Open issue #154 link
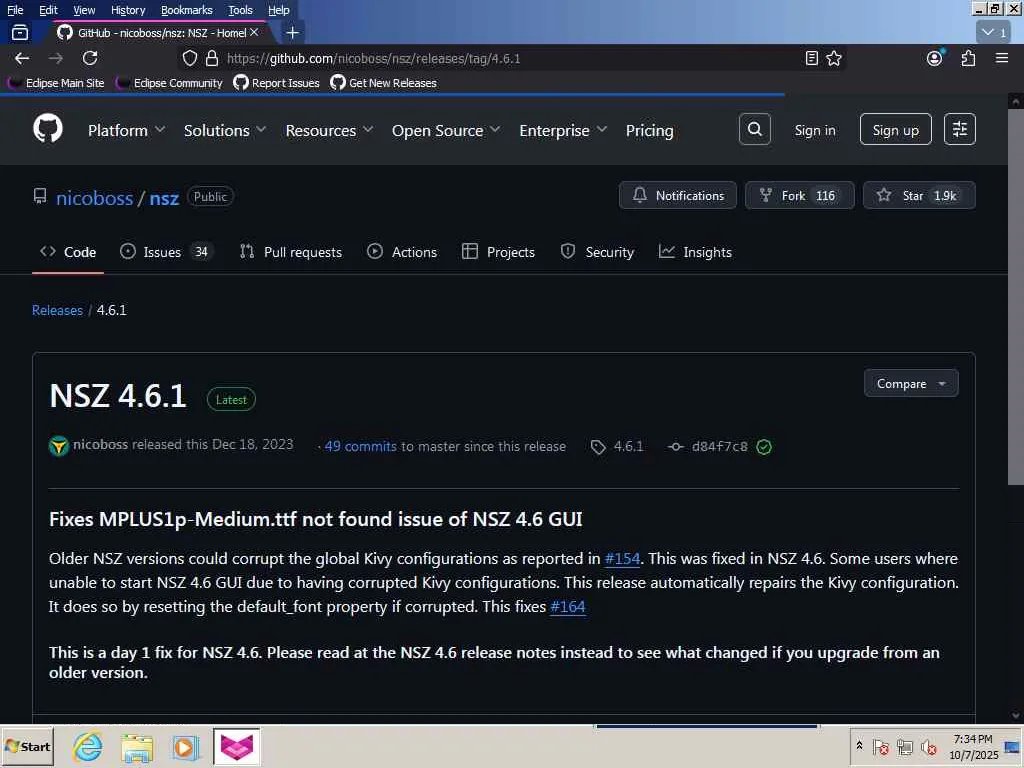Screen dimensions: 1024x768 [x=622, y=558]
